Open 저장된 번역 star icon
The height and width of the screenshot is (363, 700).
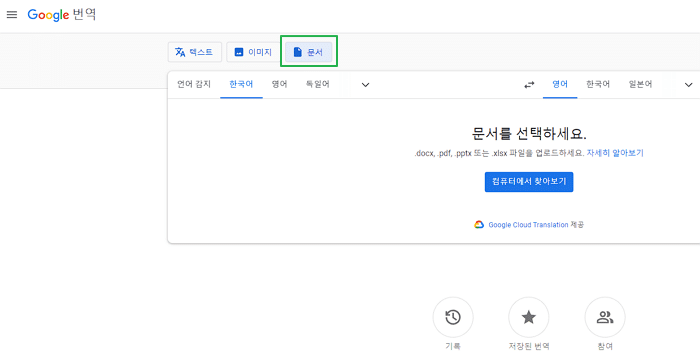click(529, 317)
